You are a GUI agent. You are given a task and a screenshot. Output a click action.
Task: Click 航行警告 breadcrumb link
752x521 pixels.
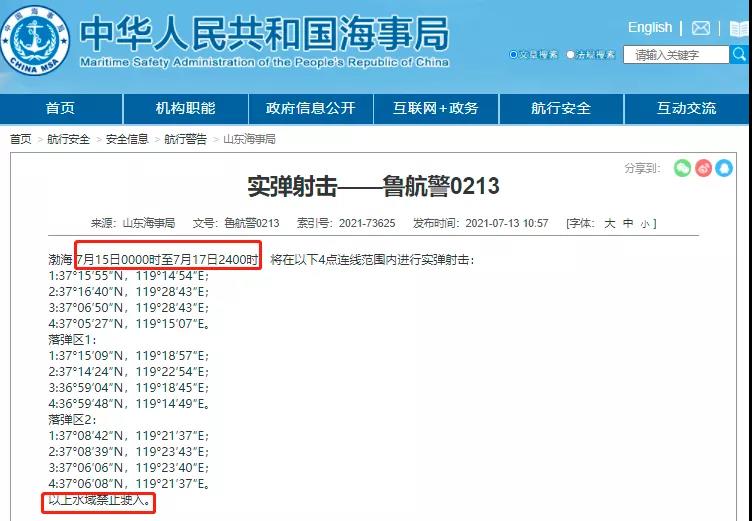click(185, 139)
